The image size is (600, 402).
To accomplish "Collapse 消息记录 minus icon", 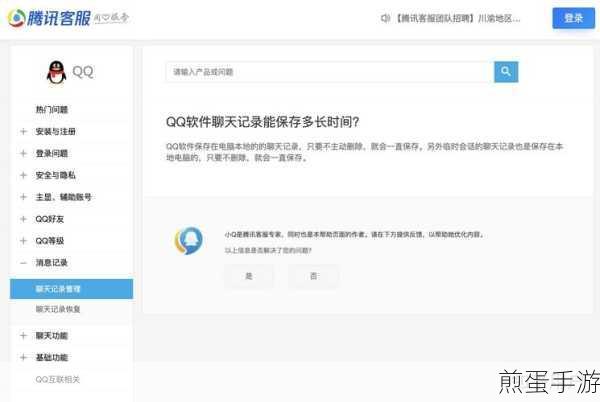I will pyautogui.click(x=23, y=263).
